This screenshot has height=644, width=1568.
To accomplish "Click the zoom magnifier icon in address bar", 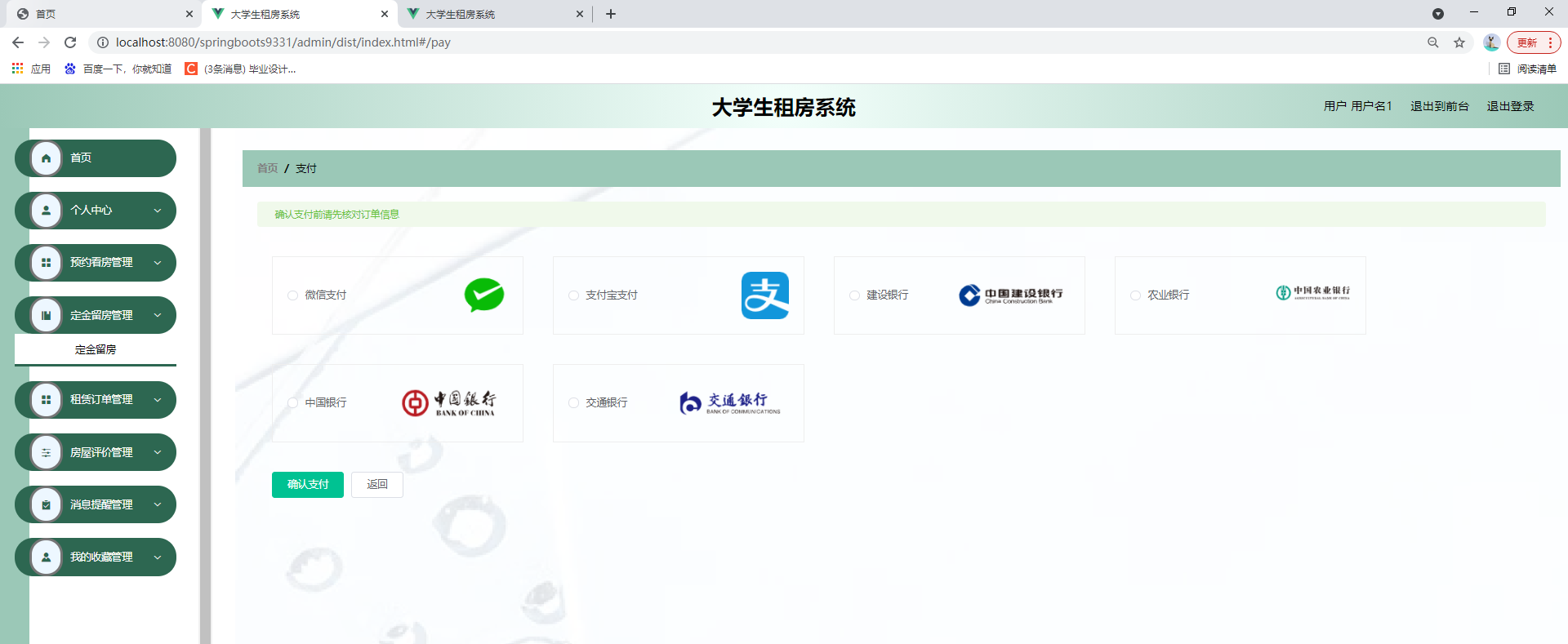I will (x=1433, y=42).
